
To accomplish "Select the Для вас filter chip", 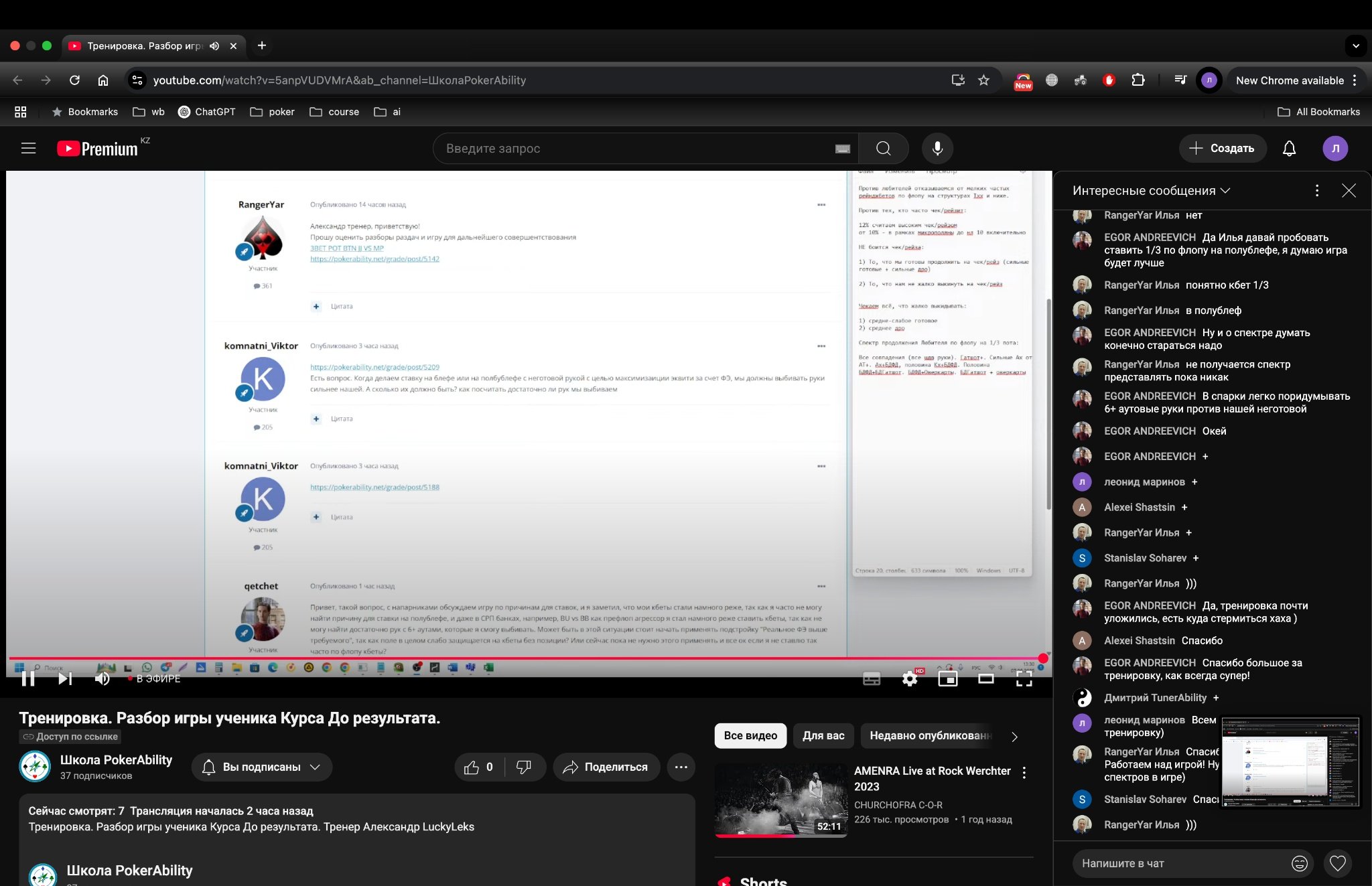I will pos(823,736).
